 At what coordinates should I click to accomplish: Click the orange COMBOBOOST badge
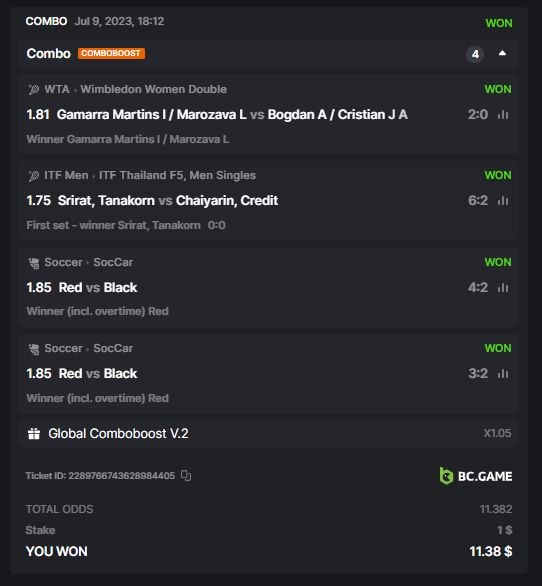click(111, 53)
